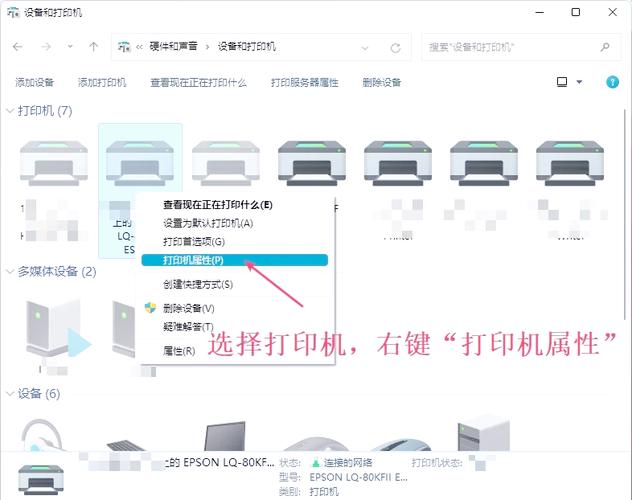The image size is (632, 500).
Task: Click the EPSON LQ-80KFII model text
Action: pyautogui.click(x=358, y=477)
